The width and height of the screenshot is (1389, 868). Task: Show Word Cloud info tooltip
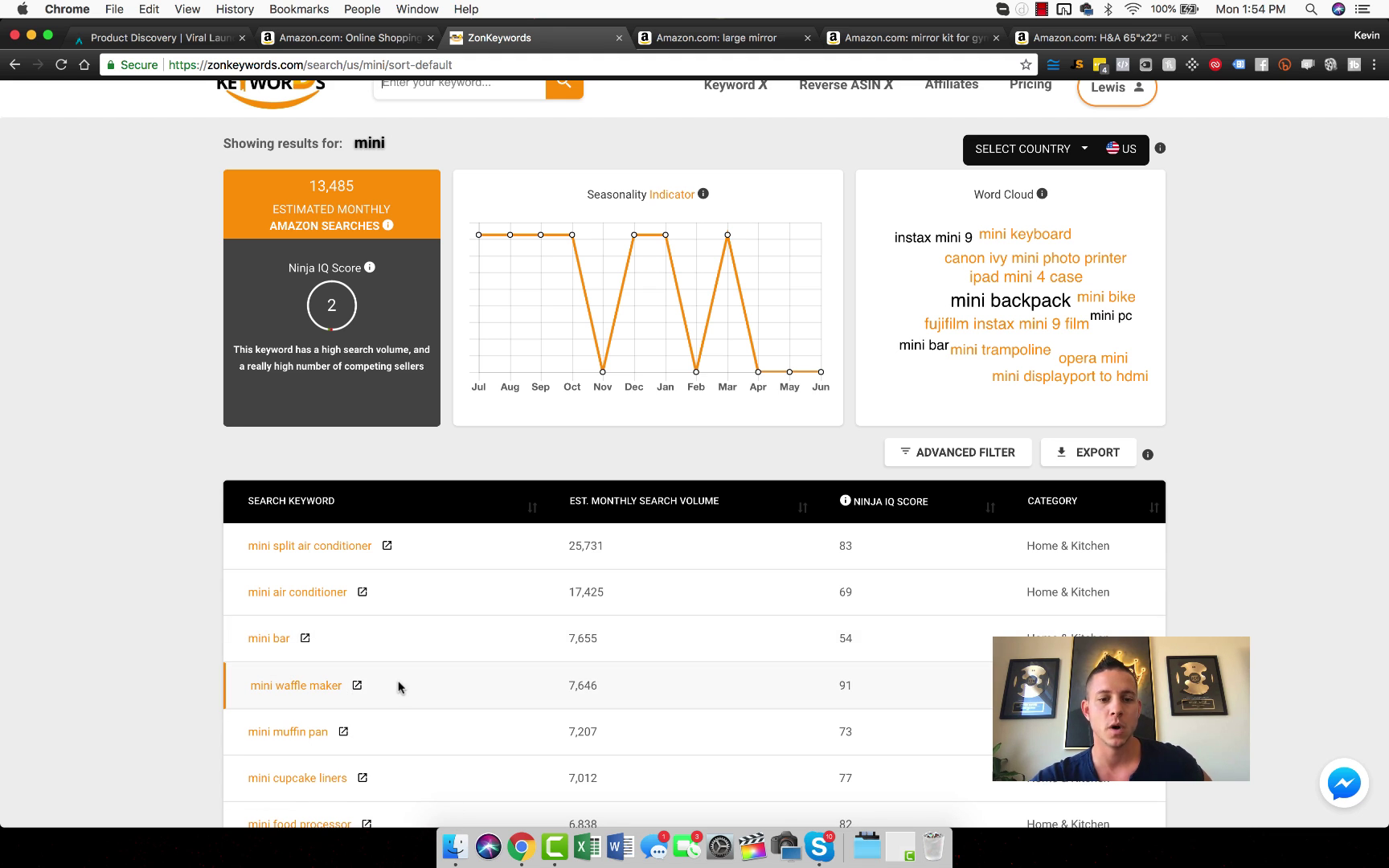click(1042, 194)
